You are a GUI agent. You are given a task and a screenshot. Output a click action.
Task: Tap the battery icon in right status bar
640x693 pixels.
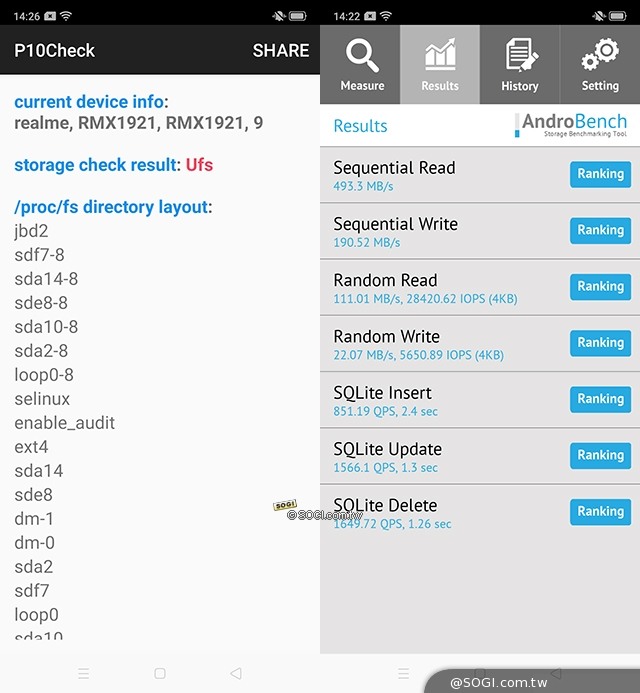coord(617,16)
